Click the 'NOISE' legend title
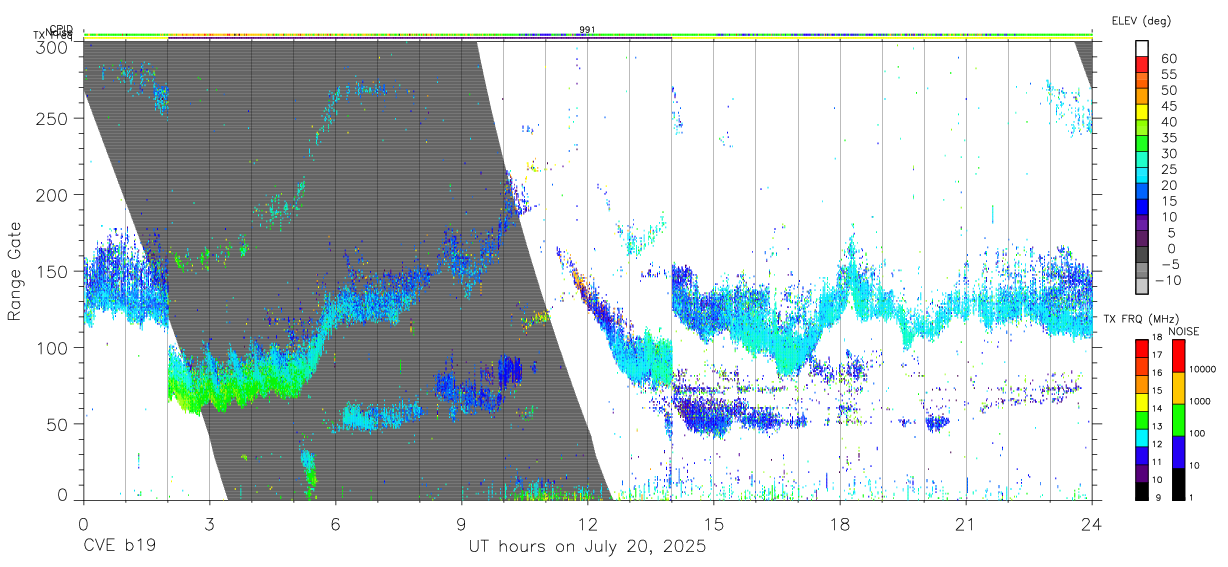The width and height of the screenshot is (1228, 567). [x=1185, y=331]
